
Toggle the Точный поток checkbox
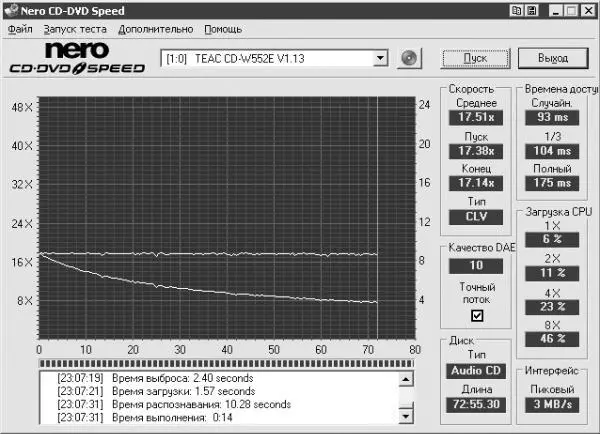pos(477,315)
